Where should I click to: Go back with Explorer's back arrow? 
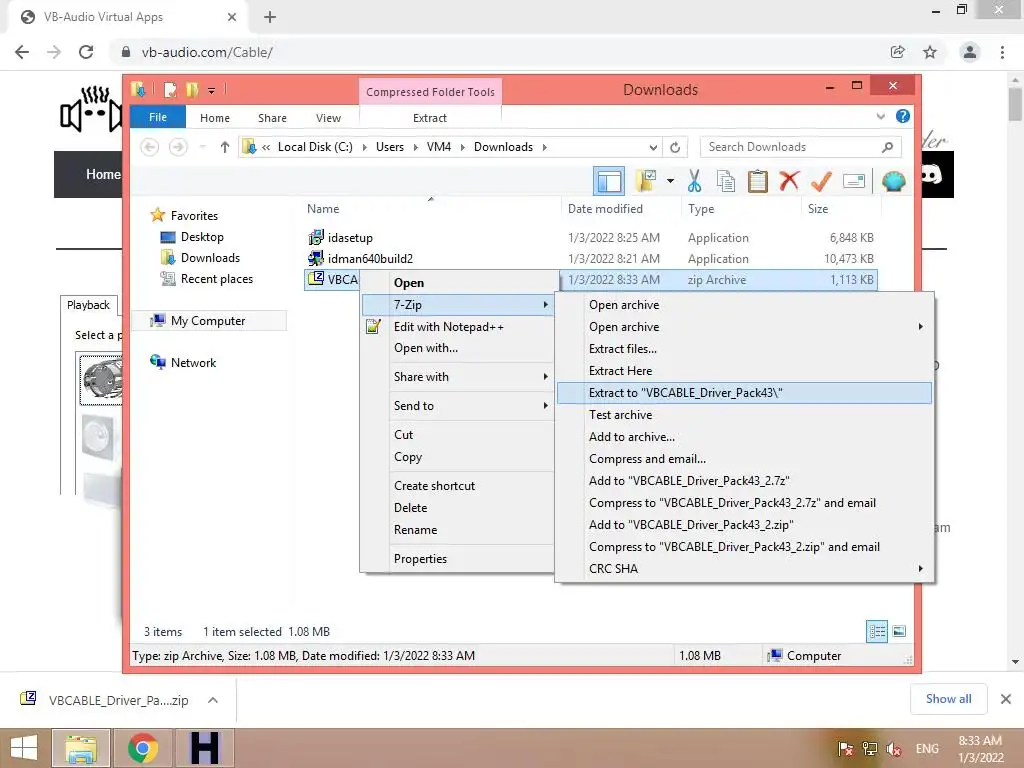[x=150, y=147]
